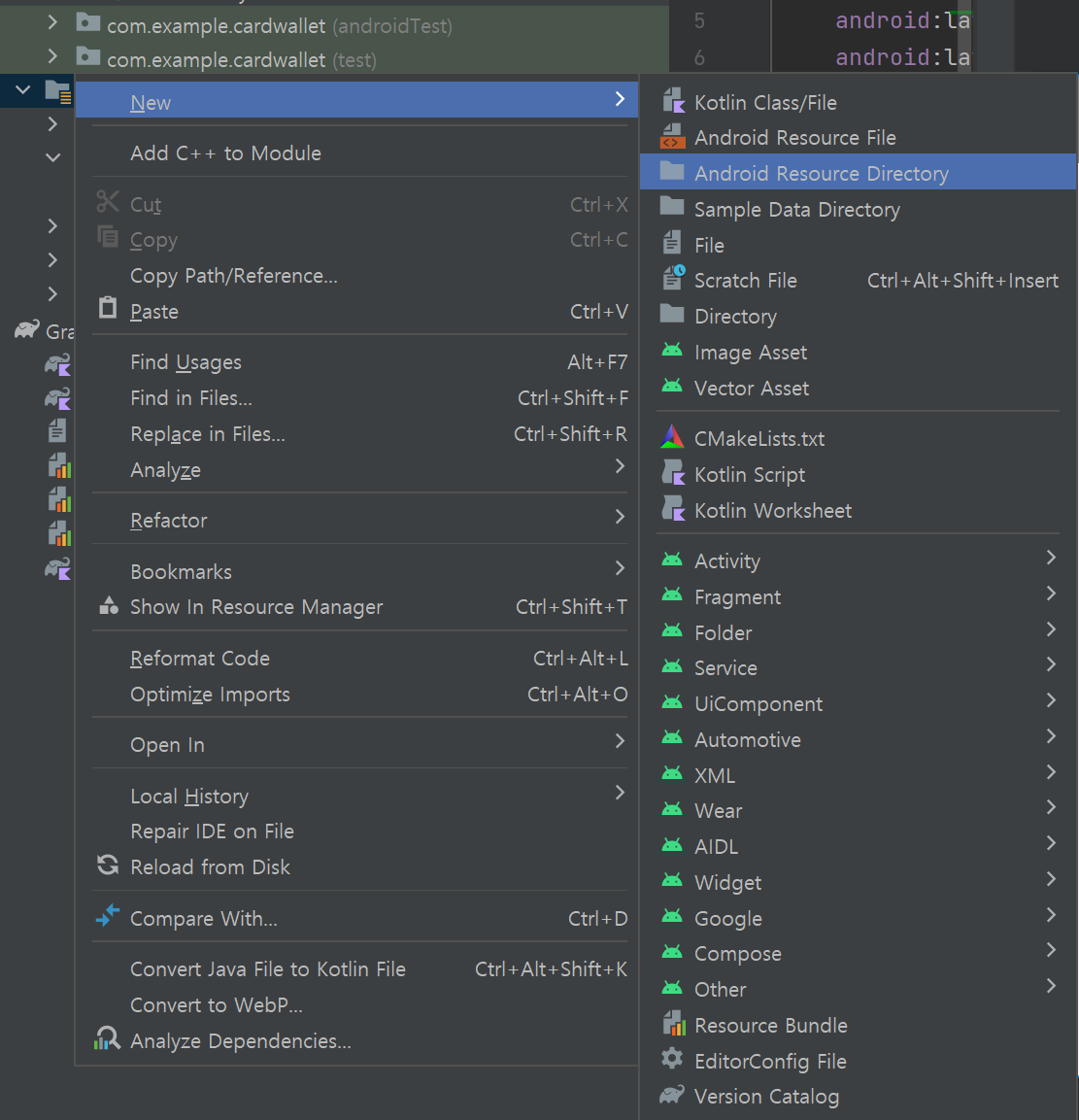Open the Bookmarks menu entry

[356, 571]
